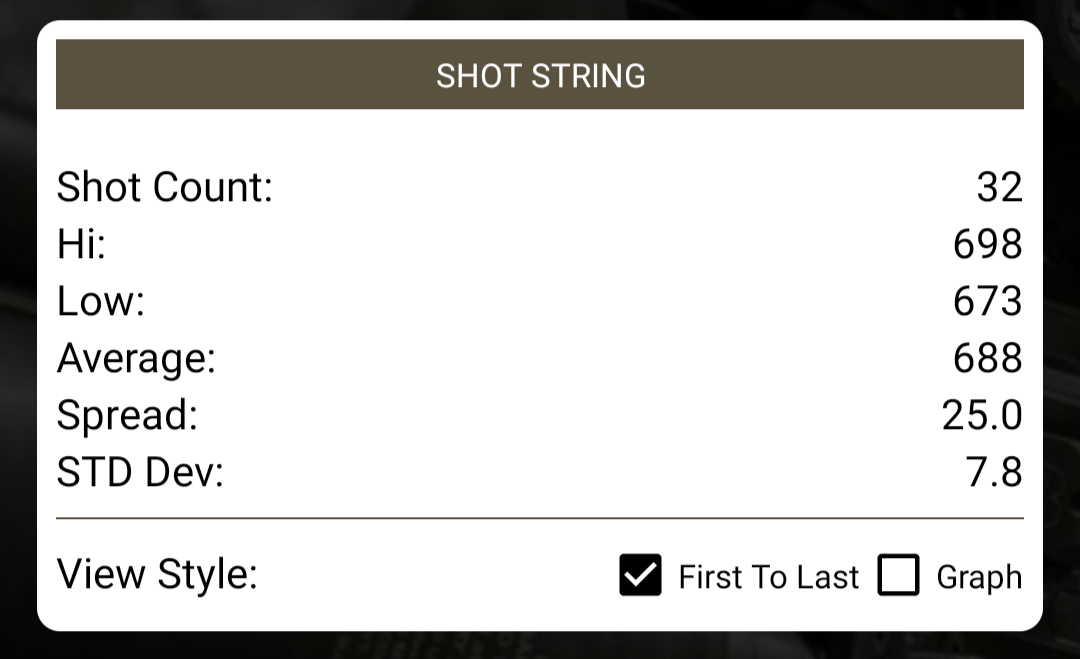Click the First To Last label
The width and height of the screenshot is (1080, 659).
[768, 576]
